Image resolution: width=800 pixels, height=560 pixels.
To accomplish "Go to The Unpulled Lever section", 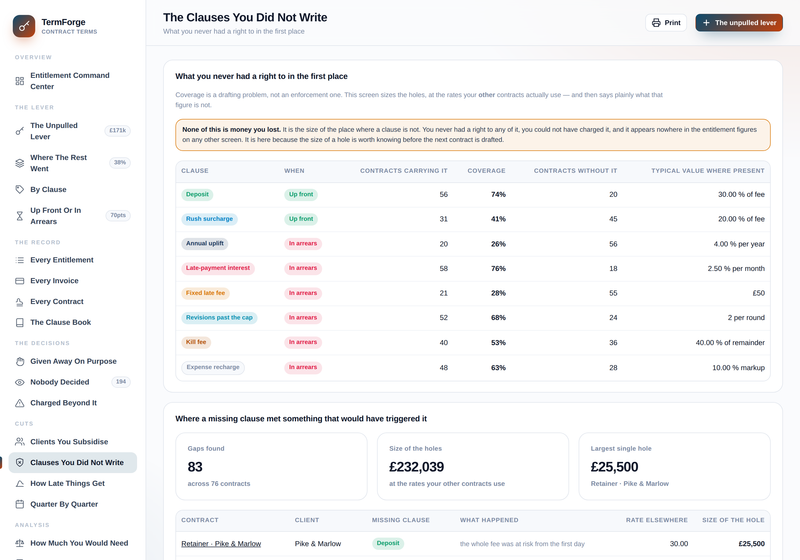I will point(72,131).
